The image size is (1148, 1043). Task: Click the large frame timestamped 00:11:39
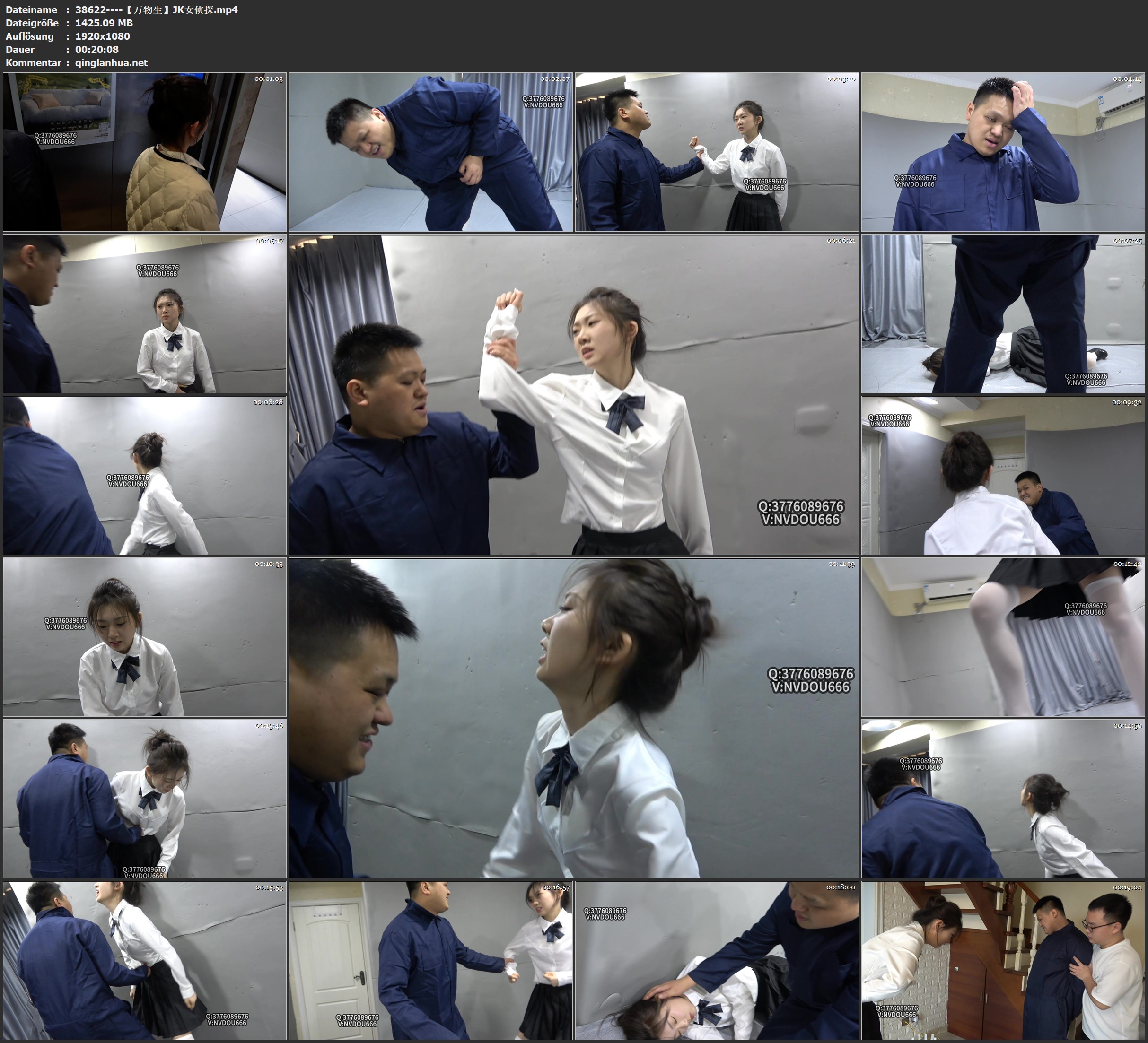pyautogui.click(x=573, y=718)
